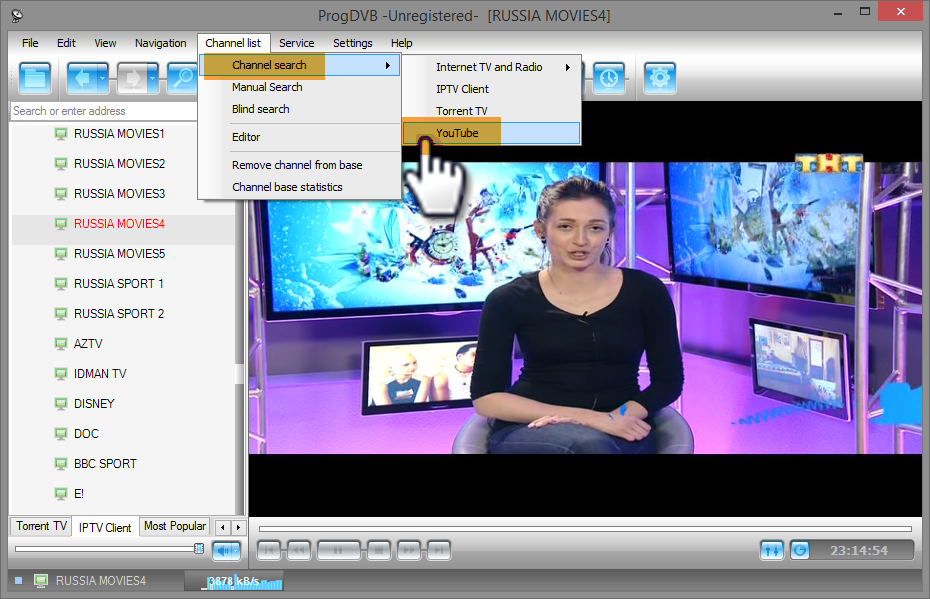This screenshot has height=599, width=930.
Task: Click the volume slider handle
Action: point(199,549)
